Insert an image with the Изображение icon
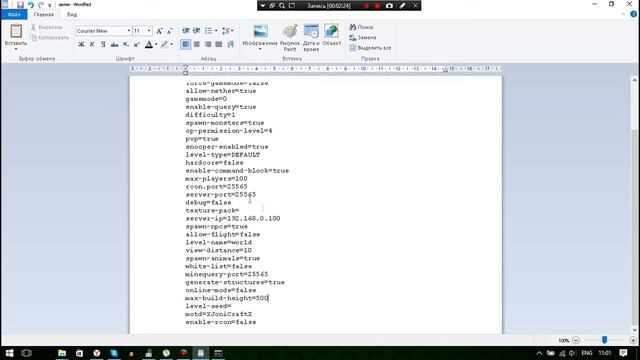Viewport: 640px width, 360px height. point(260,31)
